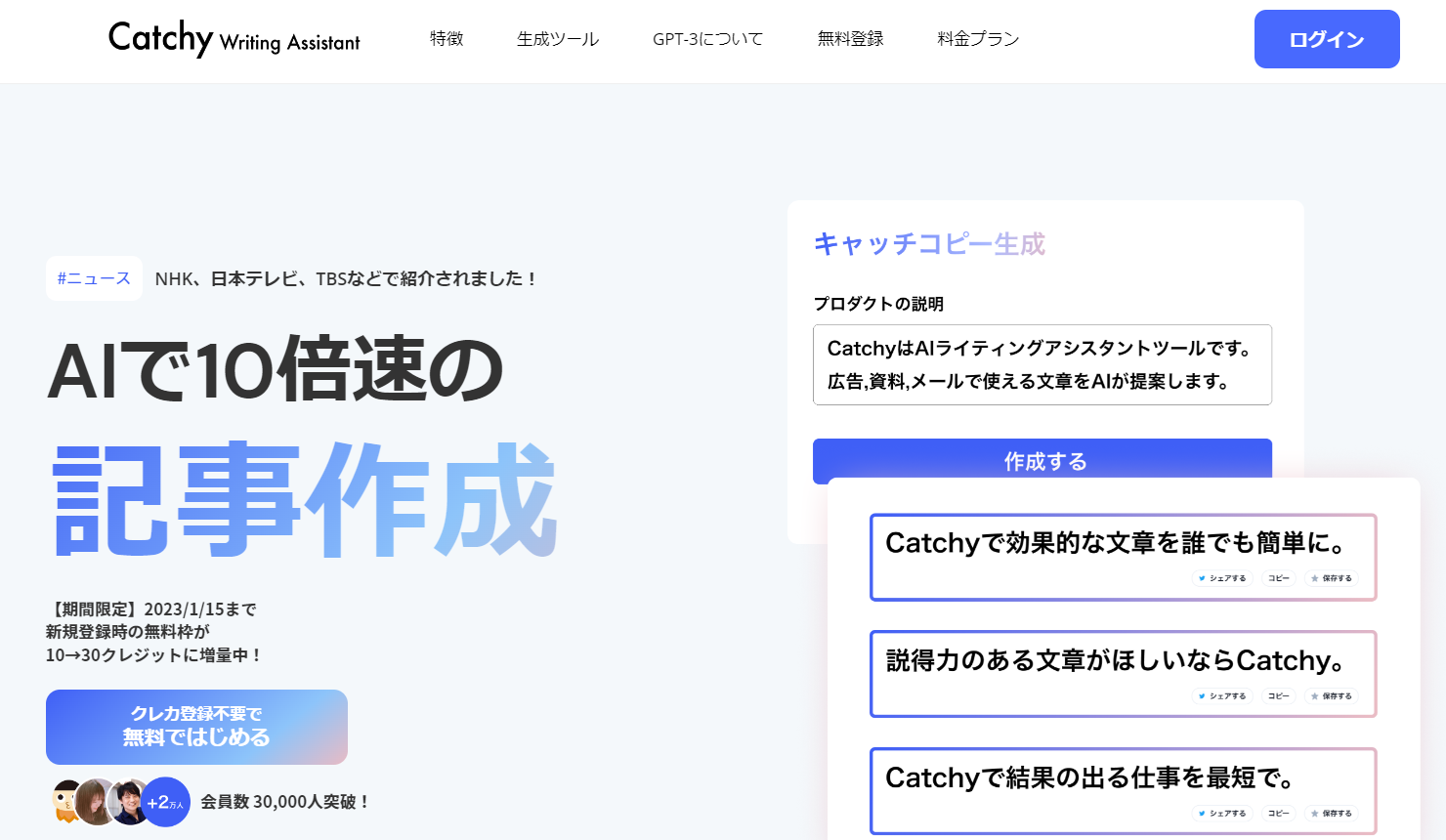Open the 生成ツール menu item
Screen dimensions: 1446x840
tap(558, 39)
